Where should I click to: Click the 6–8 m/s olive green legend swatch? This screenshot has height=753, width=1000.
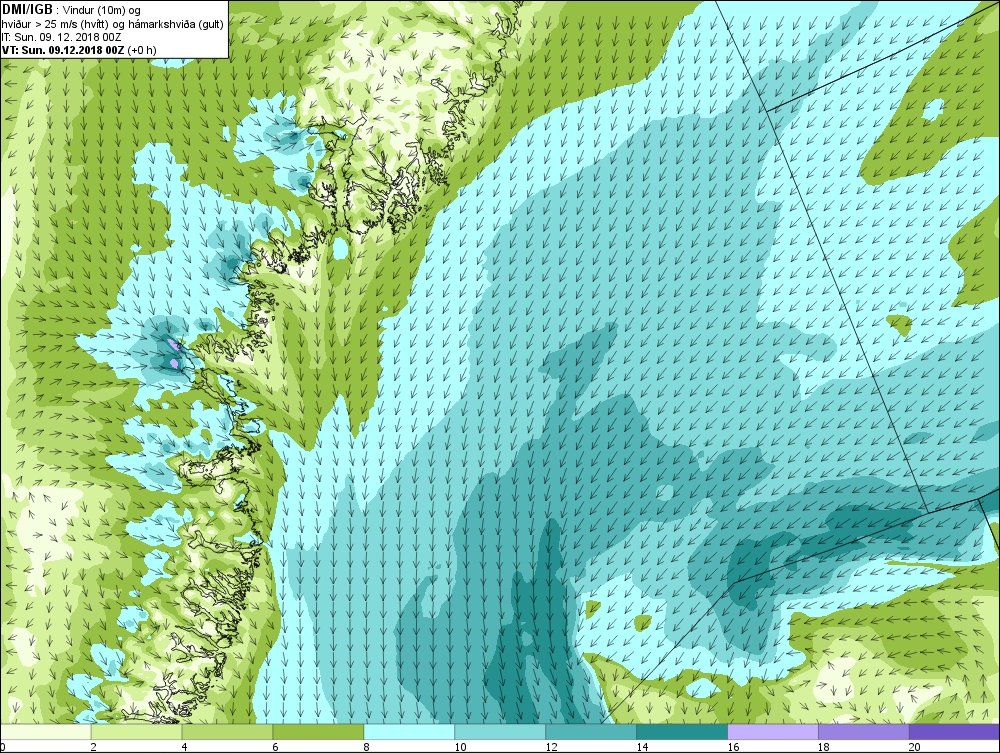coord(318,731)
